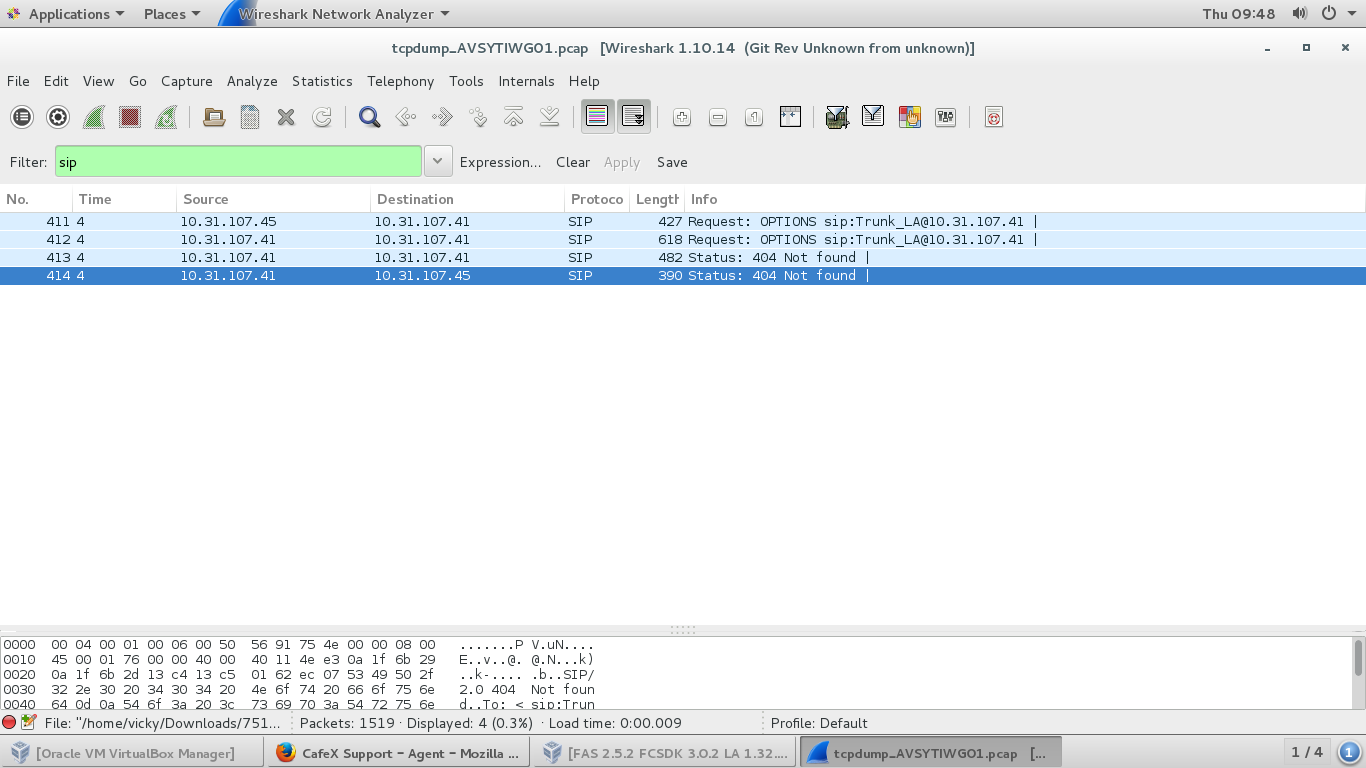Click expert info red status indicator
Image resolution: width=1366 pixels, height=768 pixels.
9,722
